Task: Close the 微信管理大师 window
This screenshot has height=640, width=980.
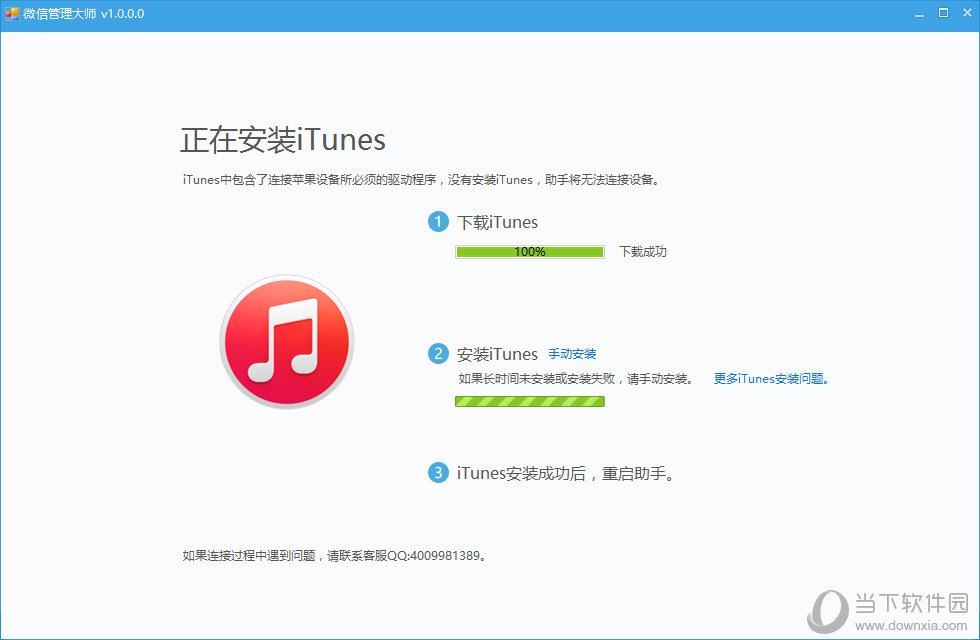Action: tap(967, 13)
